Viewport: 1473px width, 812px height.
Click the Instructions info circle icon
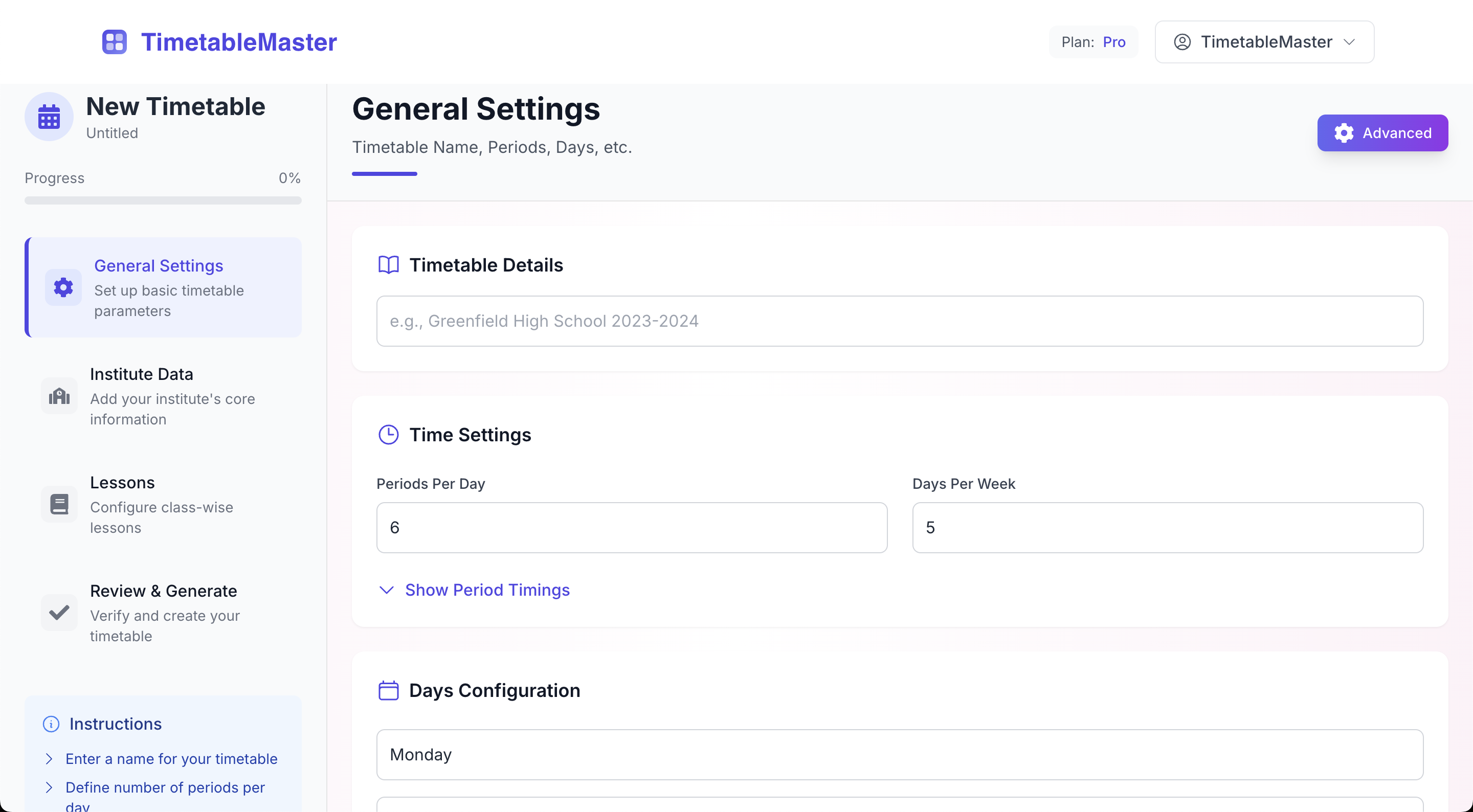51,724
